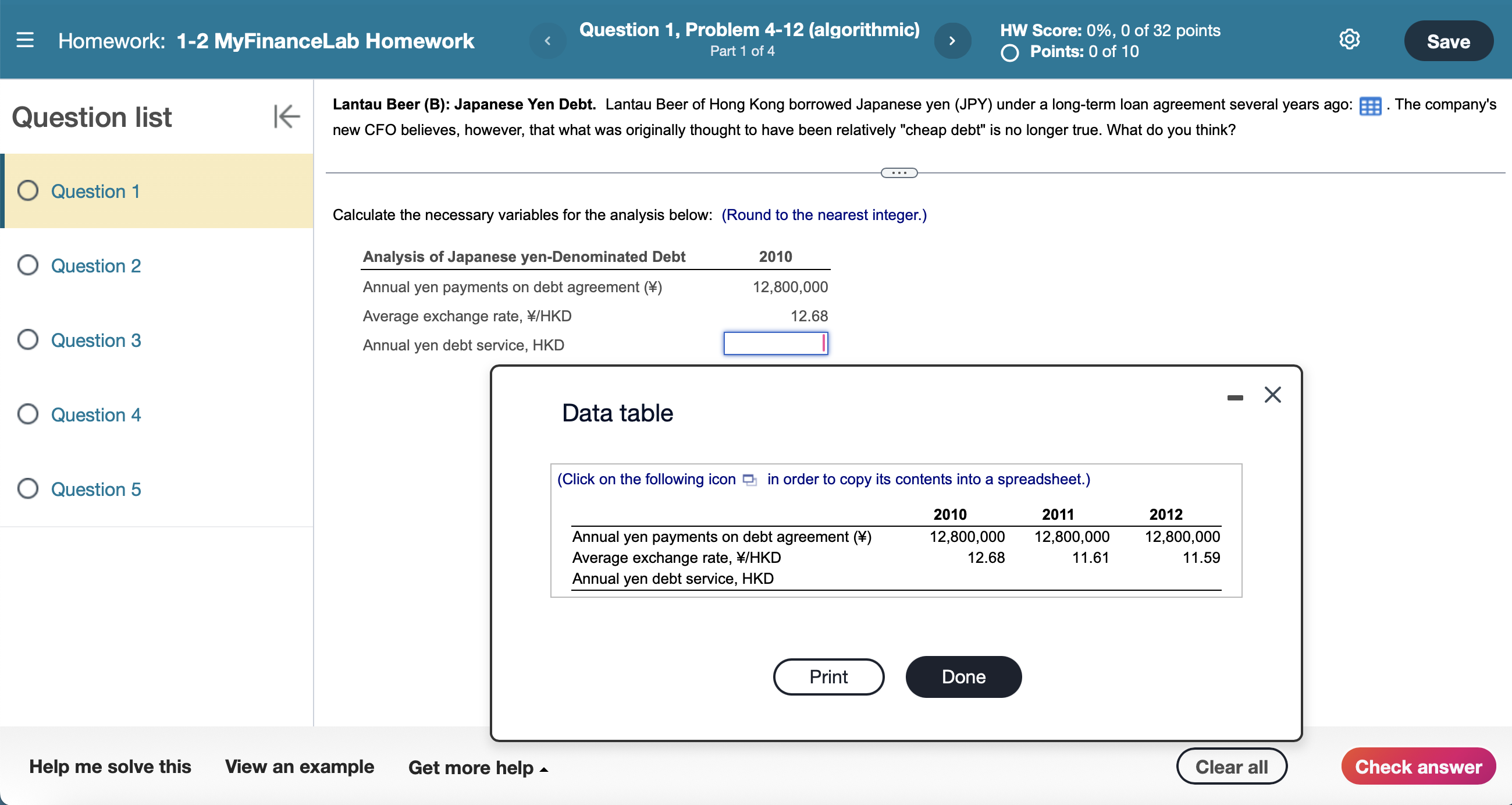Focus the annual yen debt service input

click(x=774, y=344)
